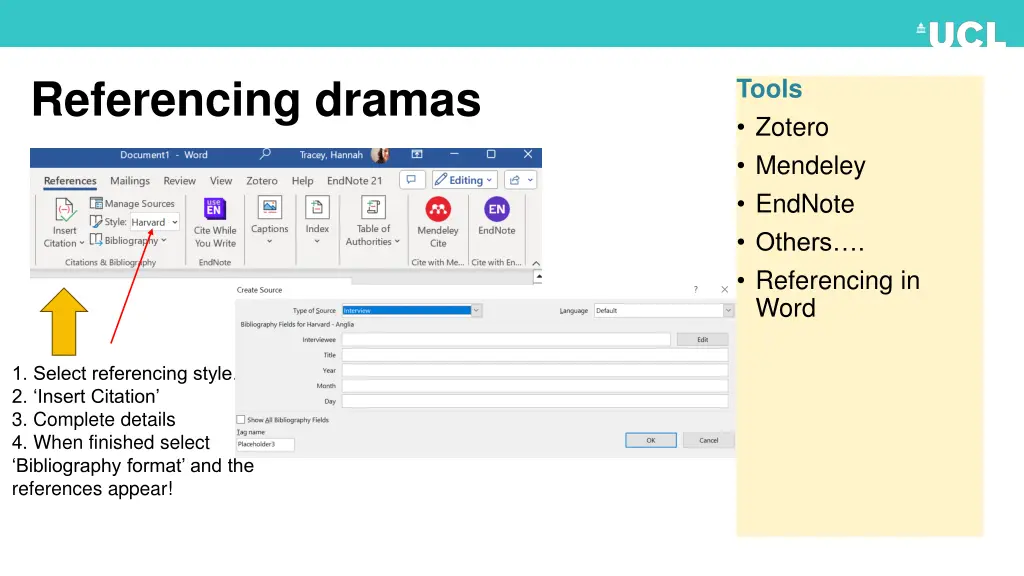The image size is (1024, 576).
Task: Tick Show All Bibliography Fields checkbox
Action: coord(241,419)
